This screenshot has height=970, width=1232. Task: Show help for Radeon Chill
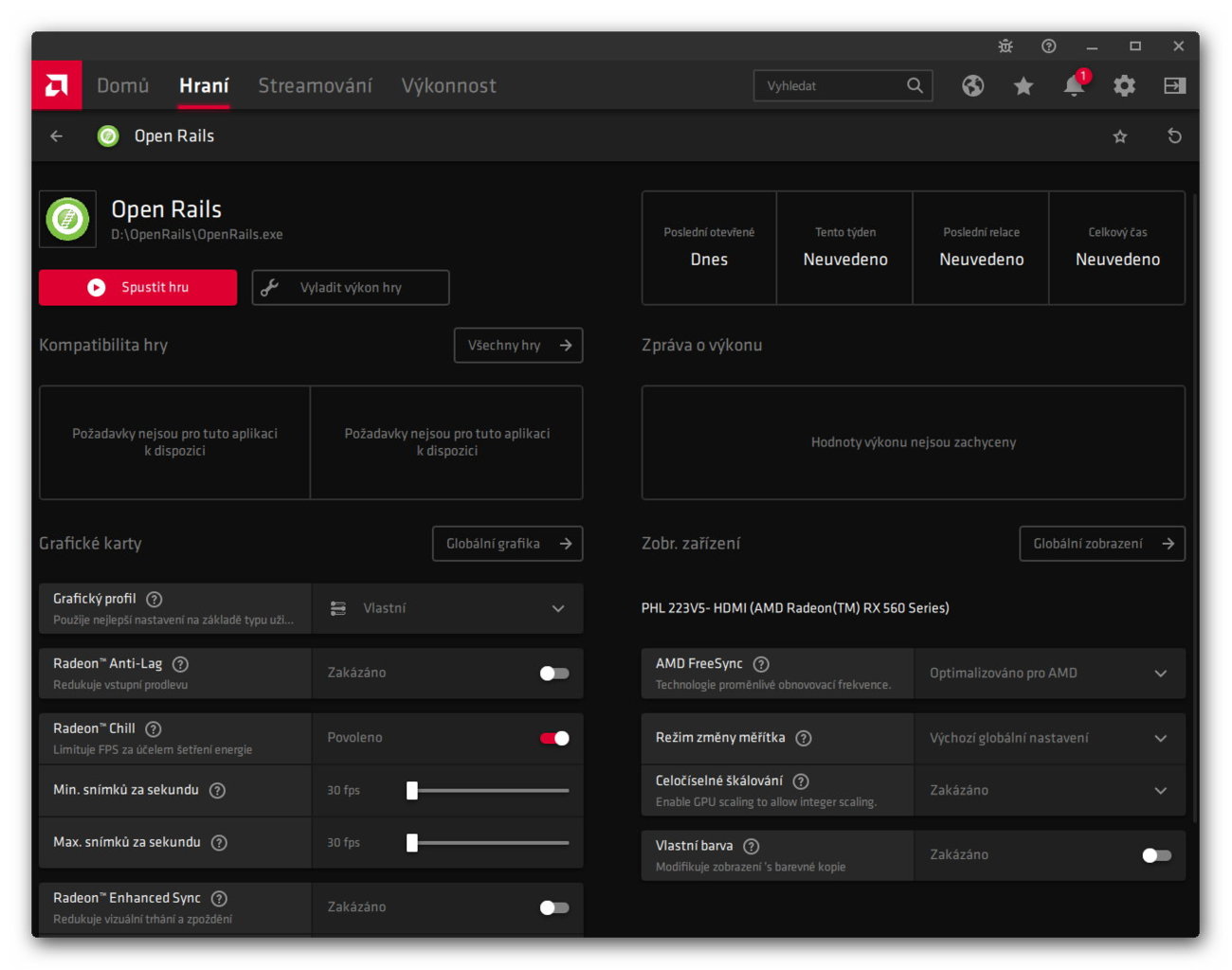coord(154,728)
